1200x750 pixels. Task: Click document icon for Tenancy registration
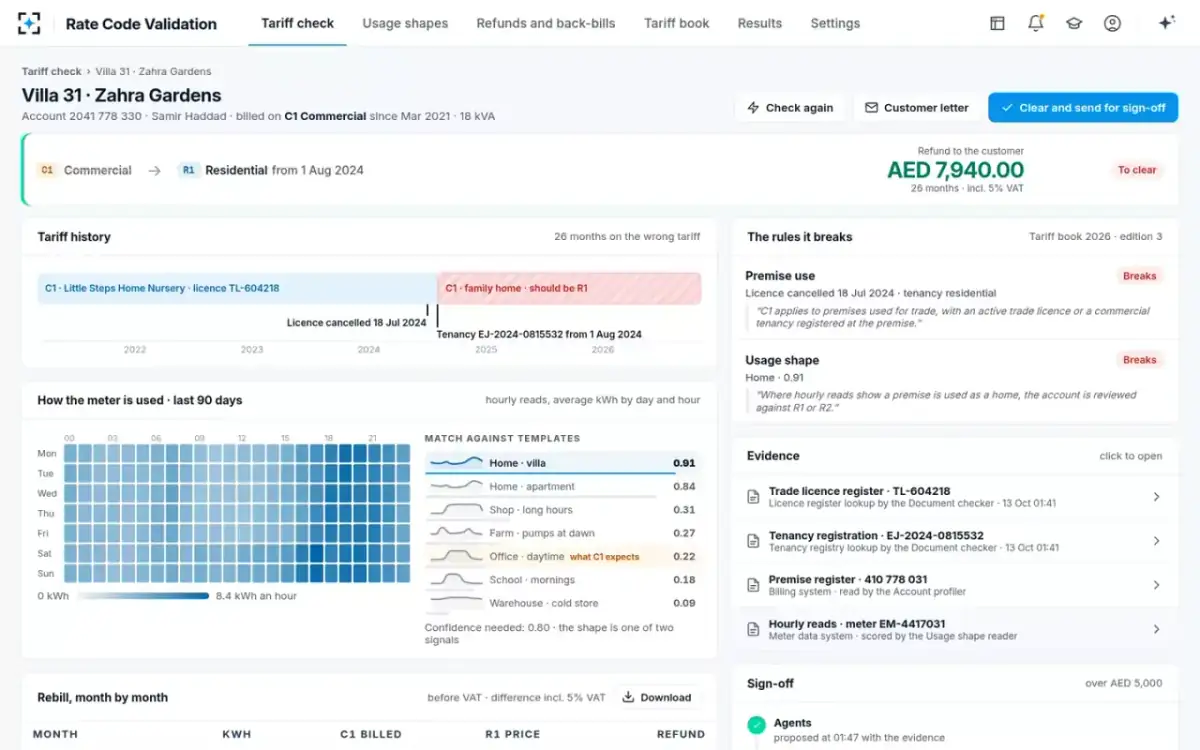pos(754,541)
